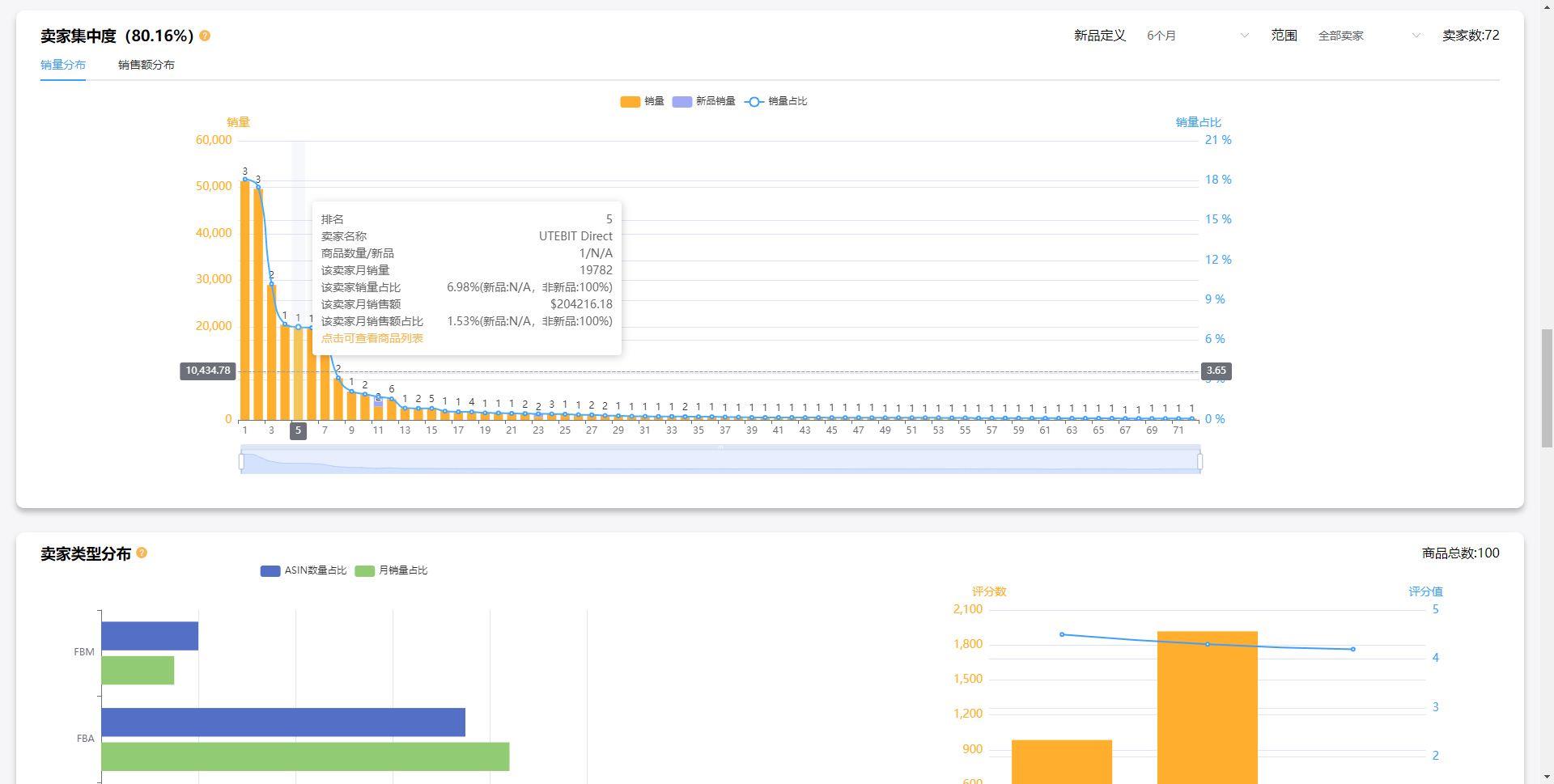Toggle the 月销量占比 legend item
Image resolution: width=1554 pixels, height=784 pixels.
pyautogui.click(x=391, y=570)
